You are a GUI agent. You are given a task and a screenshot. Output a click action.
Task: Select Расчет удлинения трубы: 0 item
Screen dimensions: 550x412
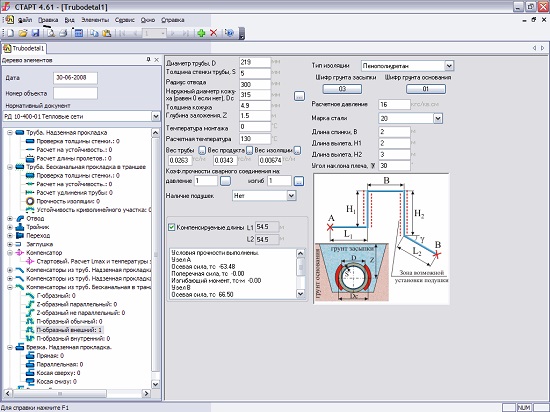tap(74, 193)
